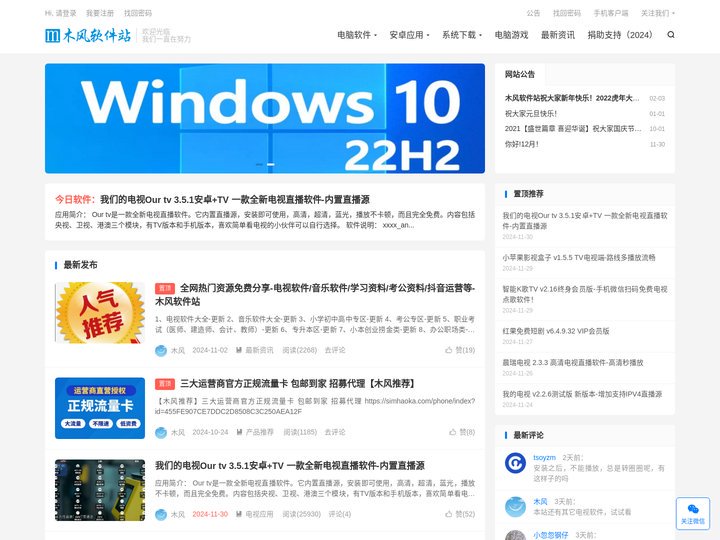
Task: Open pinned item 小苹果影视盒子 v1.5.5
Action: tap(579, 258)
